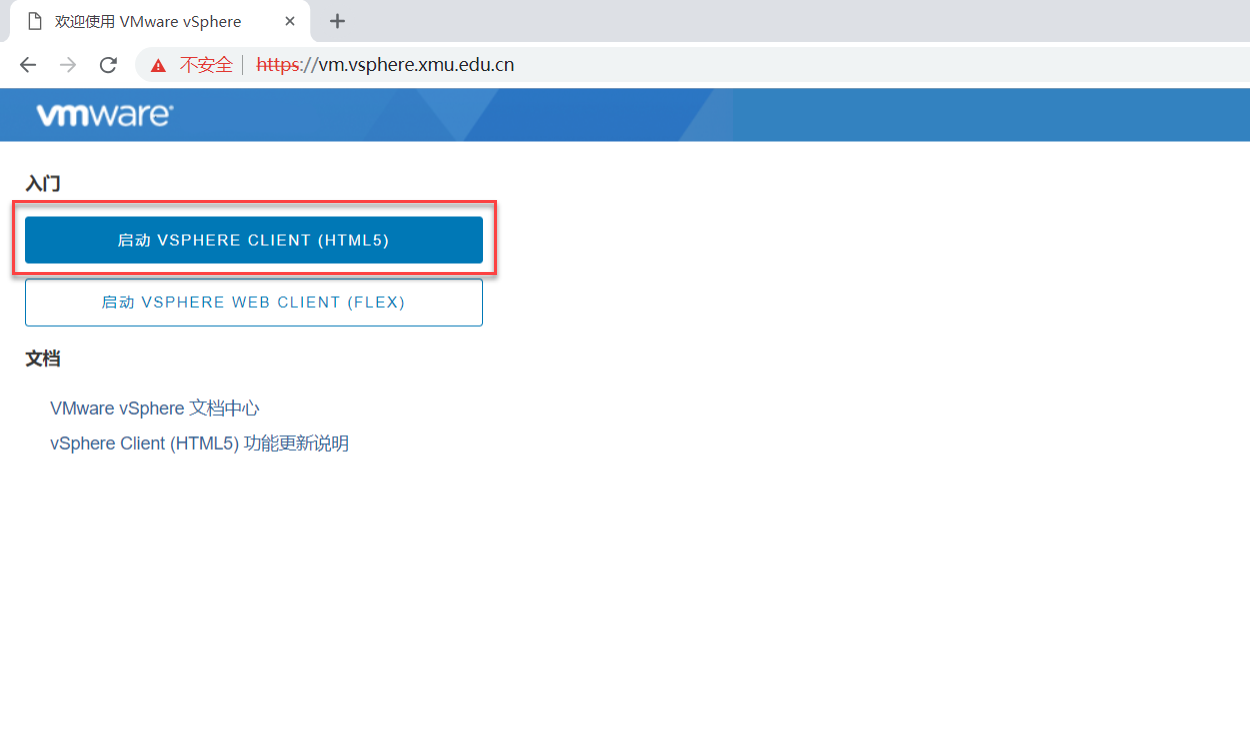Click the VMware logo in the header
The width and height of the screenshot is (1250, 750).
(104, 115)
